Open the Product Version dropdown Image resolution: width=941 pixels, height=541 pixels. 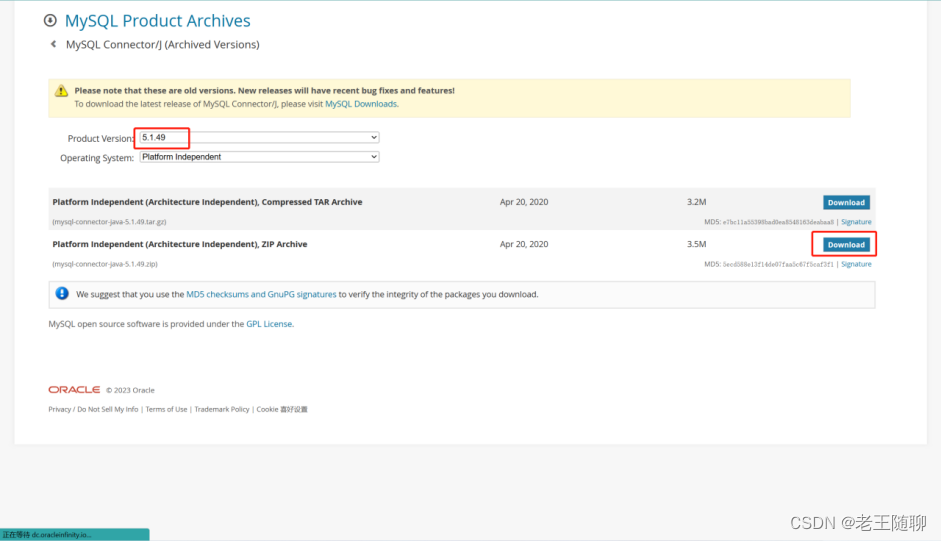coord(260,137)
